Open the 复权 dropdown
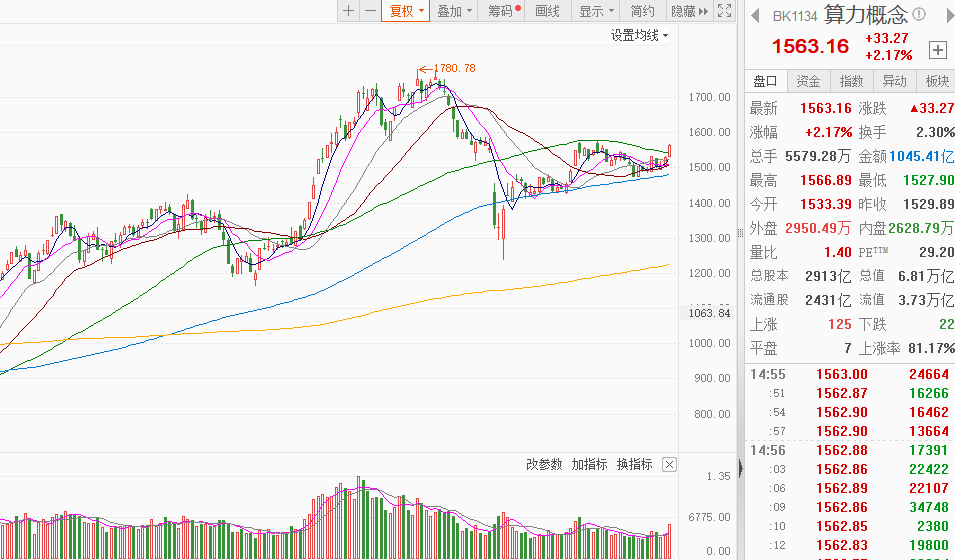The height and width of the screenshot is (560, 955). [x=406, y=11]
